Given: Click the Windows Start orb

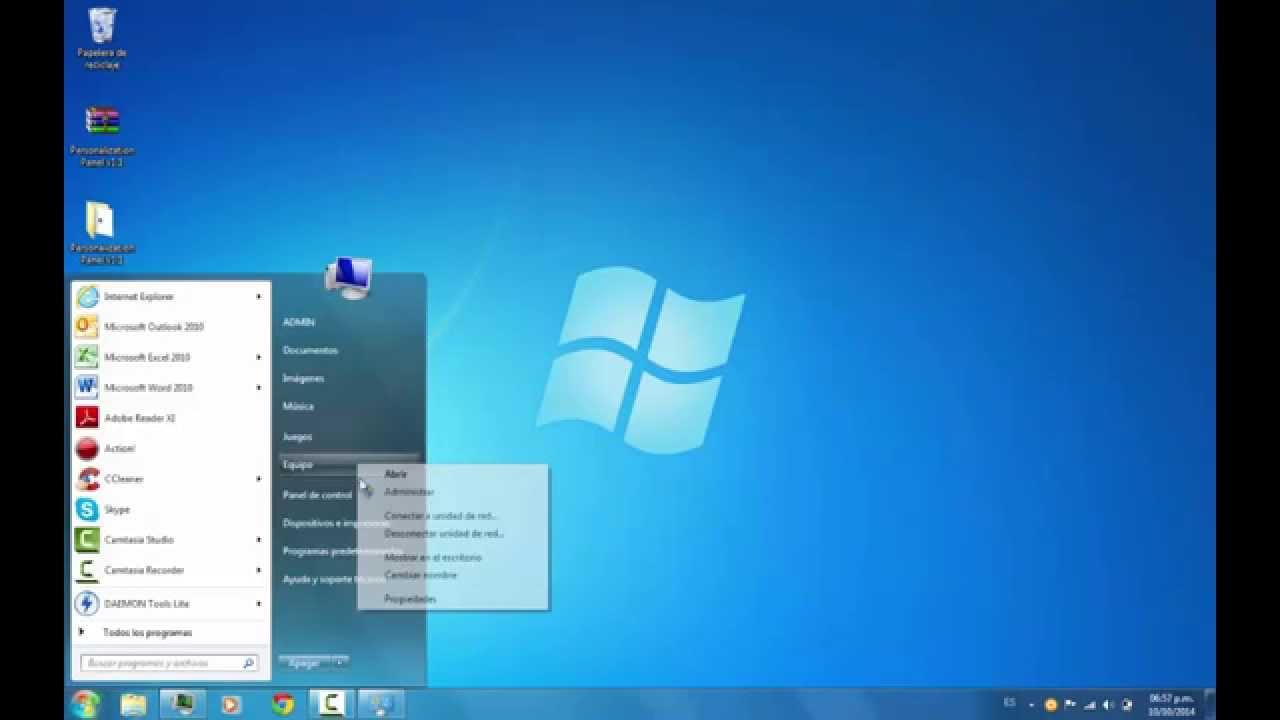Looking at the screenshot, I should (86, 704).
